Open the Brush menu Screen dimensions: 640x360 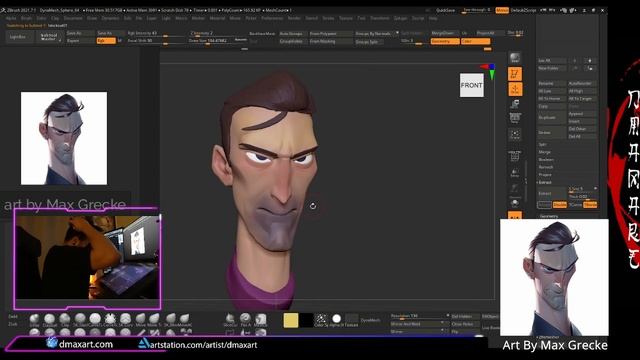[x=26, y=18]
